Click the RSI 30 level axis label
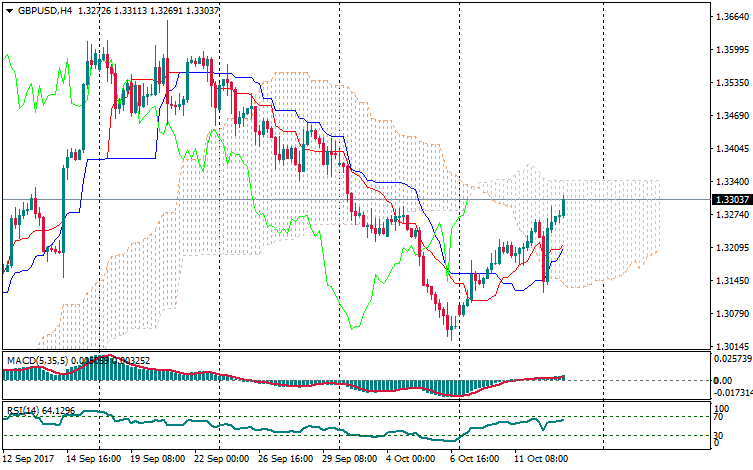This screenshot has height=470, width=753. 719,436
